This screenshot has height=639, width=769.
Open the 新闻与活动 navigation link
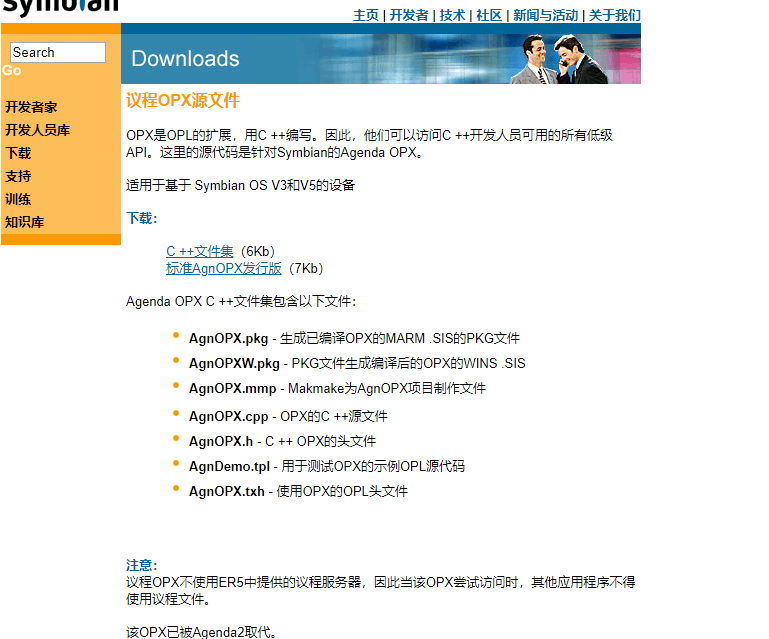click(x=545, y=16)
